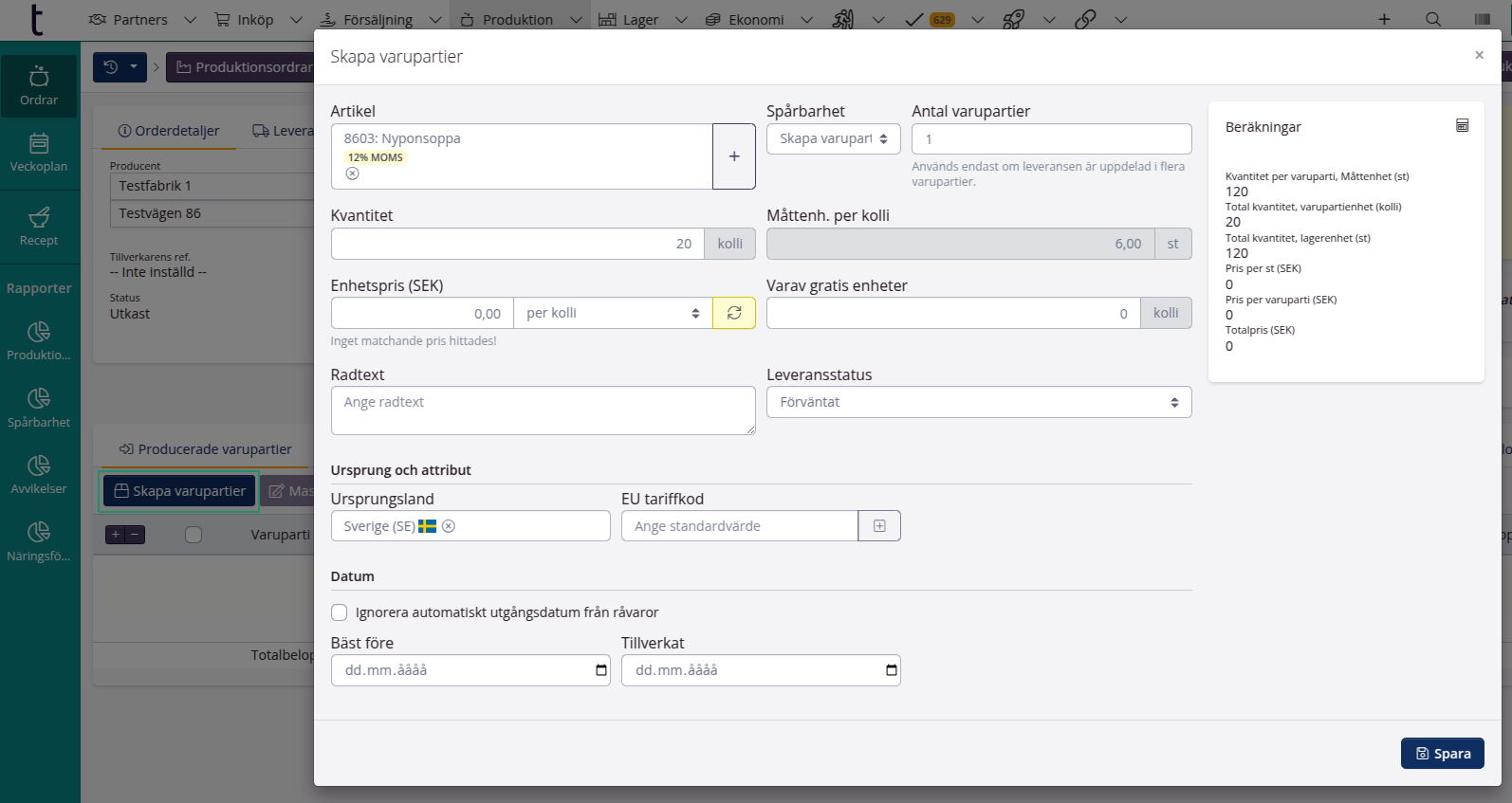Screen dimensions: 1512x803
Task: Switch to the Orderdetaljer tab
Action: pyautogui.click(x=169, y=131)
